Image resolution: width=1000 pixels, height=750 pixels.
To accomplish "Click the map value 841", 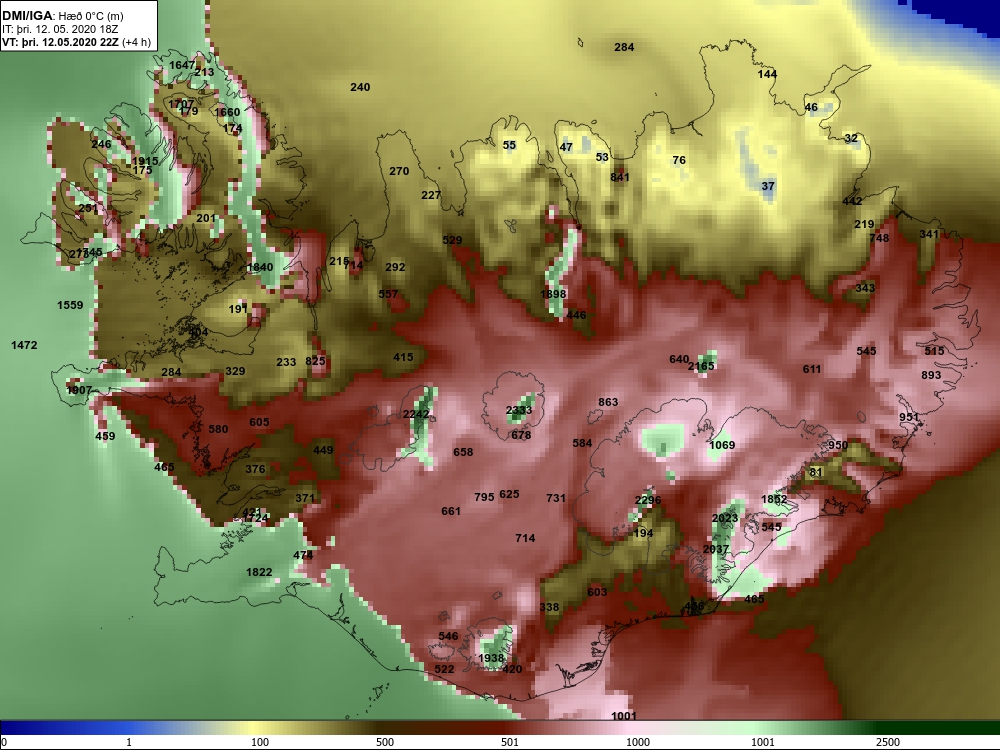I will (620, 177).
